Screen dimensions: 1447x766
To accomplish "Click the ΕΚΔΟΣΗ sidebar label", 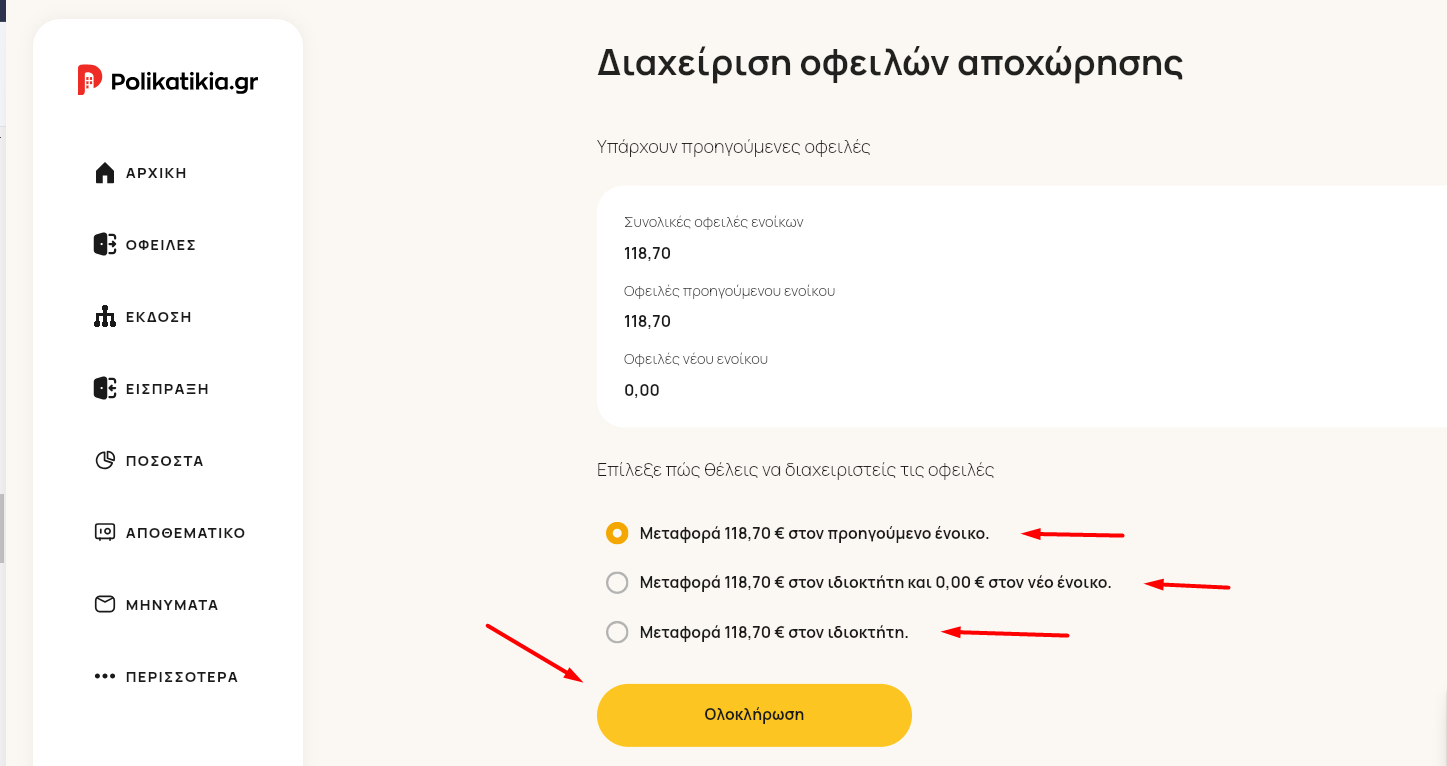I will [x=159, y=317].
